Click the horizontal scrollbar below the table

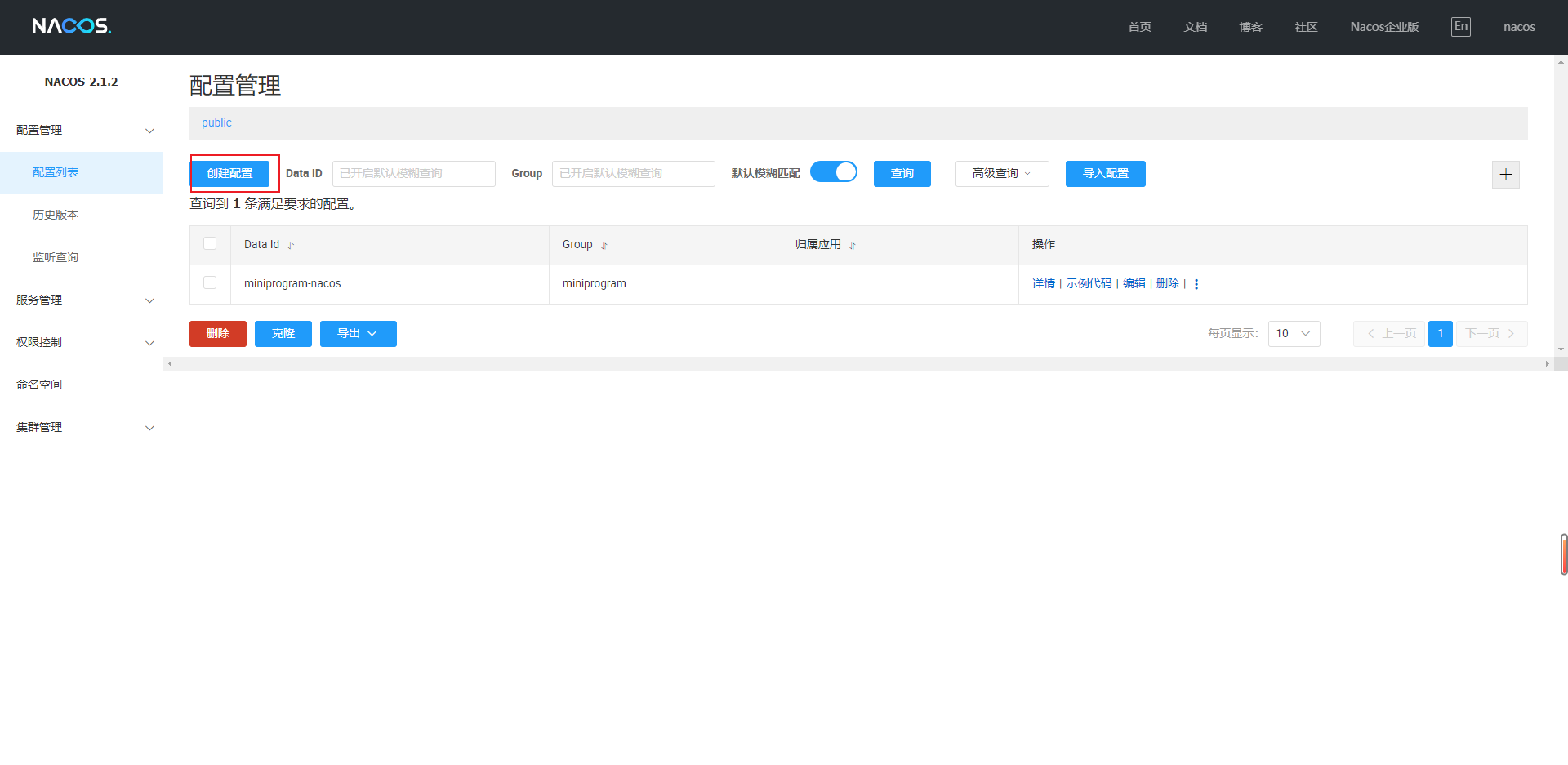pyautogui.click(x=857, y=363)
